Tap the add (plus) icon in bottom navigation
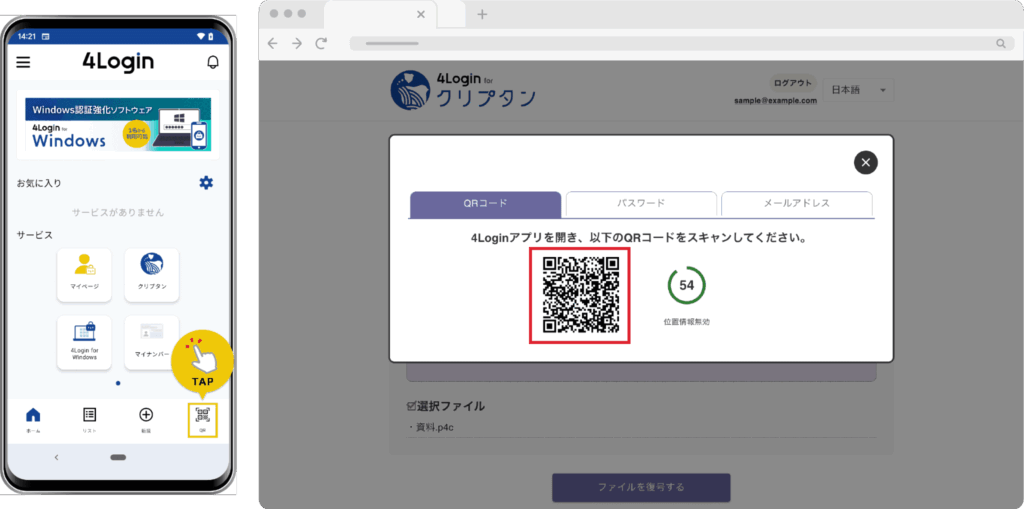Image resolution: width=1024 pixels, height=509 pixels. pyautogui.click(x=146, y=419)
